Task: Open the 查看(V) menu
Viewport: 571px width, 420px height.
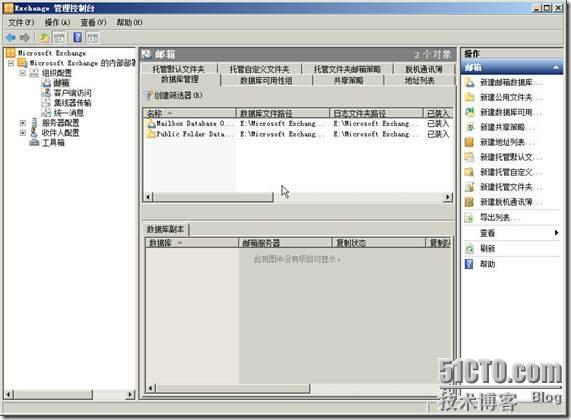Action: (93, 23)
